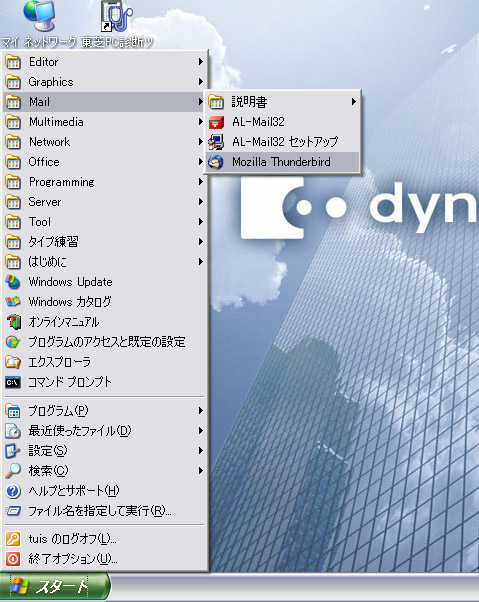Select the Office menu folder
This screenshot has height=602, width=479.
pos(105,162)
